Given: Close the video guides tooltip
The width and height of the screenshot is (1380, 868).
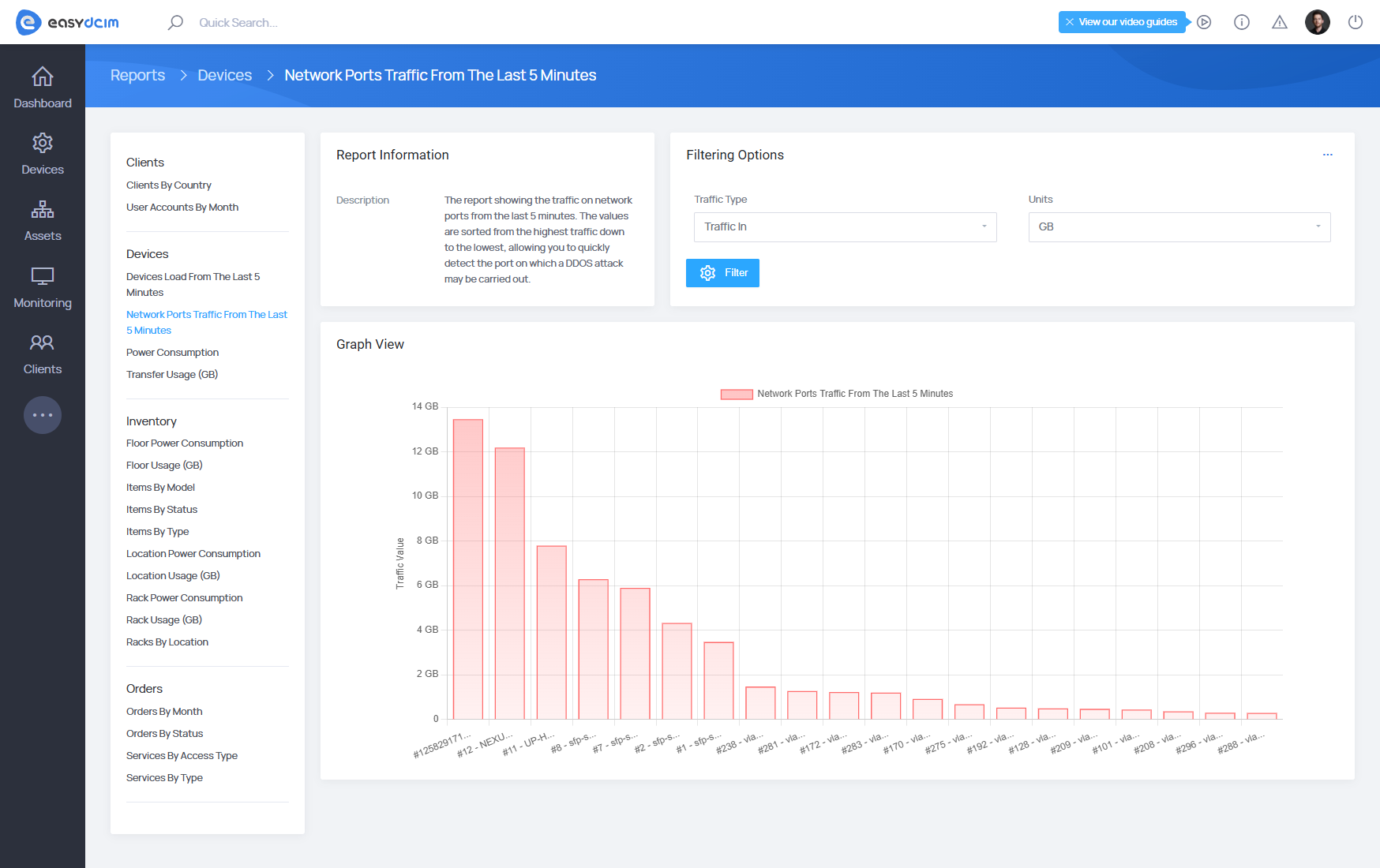Looking at the screenshot, I should click(1070, 22).
